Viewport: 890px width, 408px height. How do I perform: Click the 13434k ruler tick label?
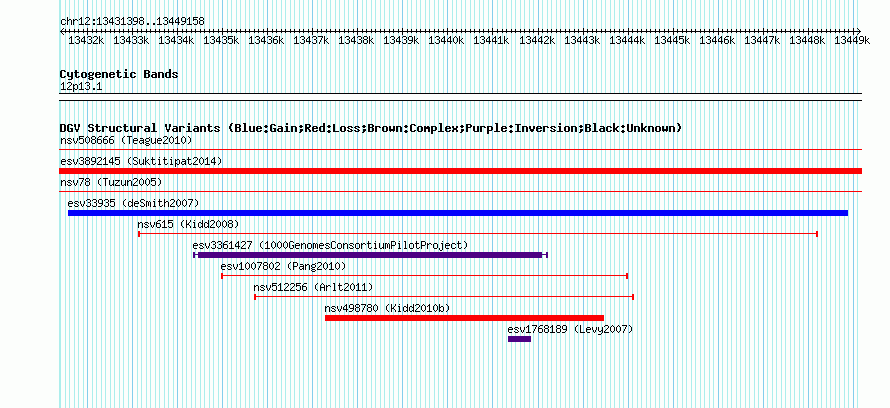pyautogui.click(x=176, y=40)
